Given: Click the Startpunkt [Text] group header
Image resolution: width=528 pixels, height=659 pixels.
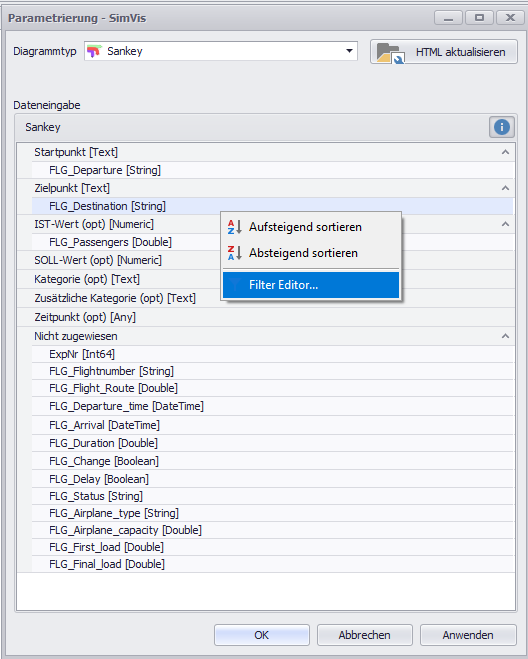Looking at the screenshot, I should tap(266, 152).
